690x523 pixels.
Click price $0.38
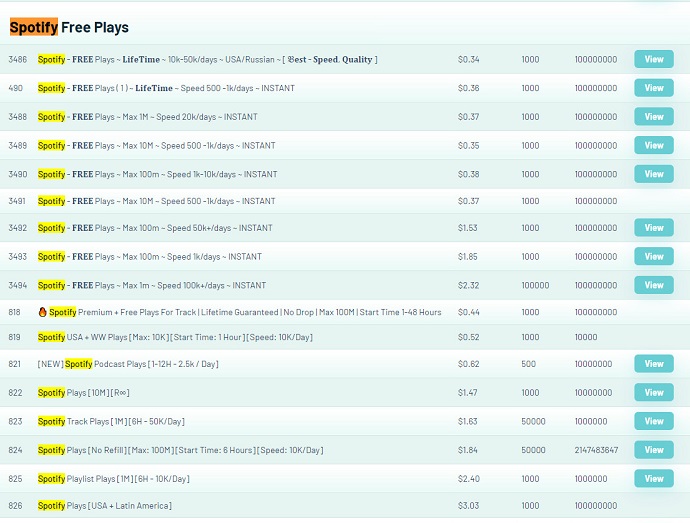(x=469, y=174)
